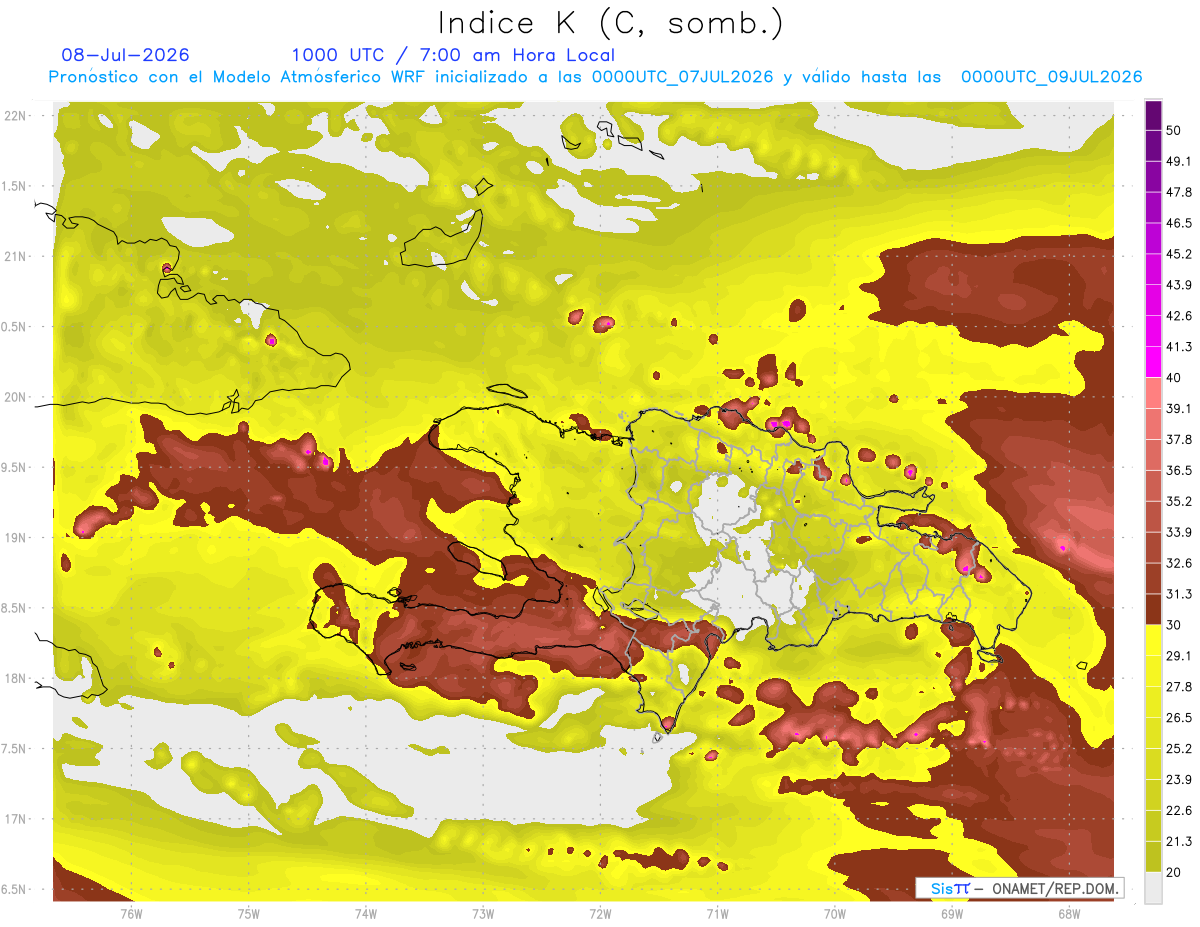Click the colorbar value "26.5"
Viewport: 1200px width, 927px height.
(x=1178, y=718)
